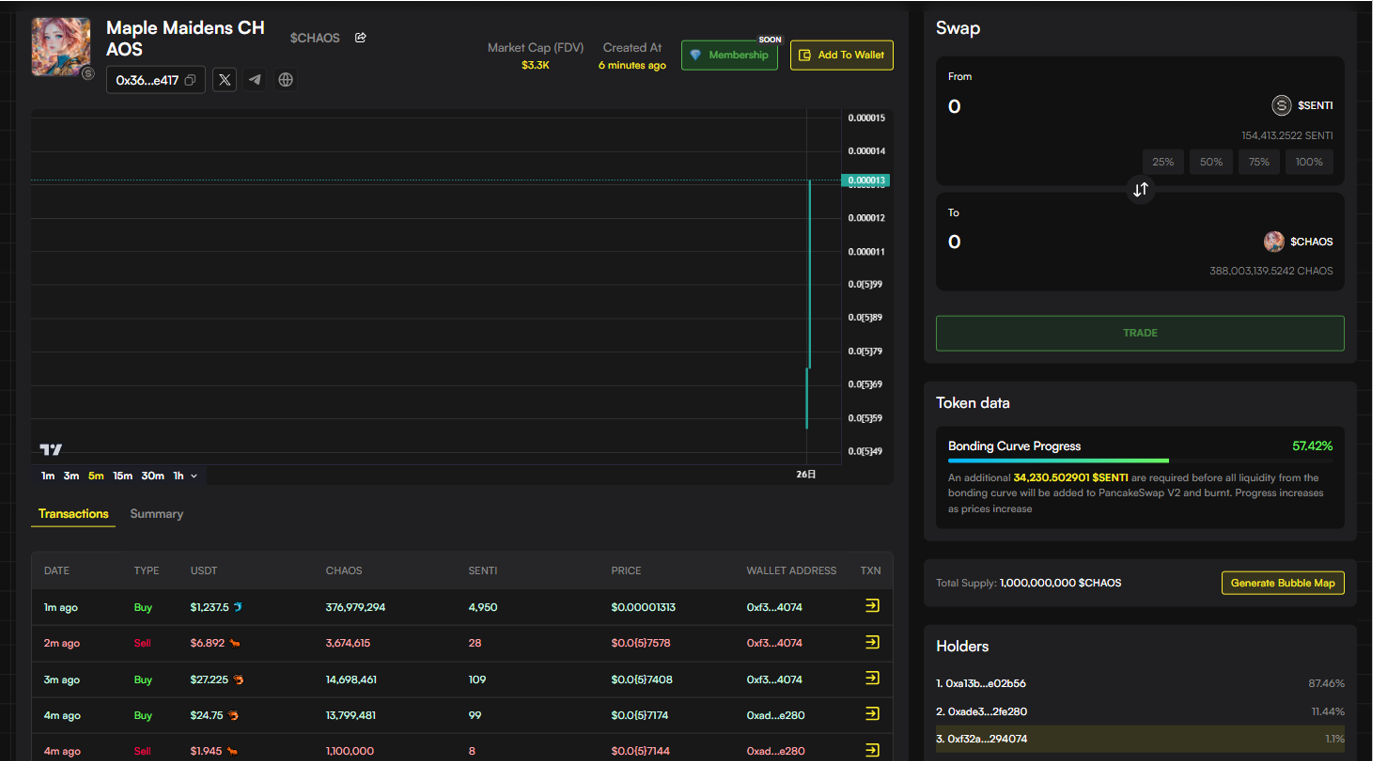
Task: Open transaction link for the $1,237.5 buy
Action: (872, 606)
